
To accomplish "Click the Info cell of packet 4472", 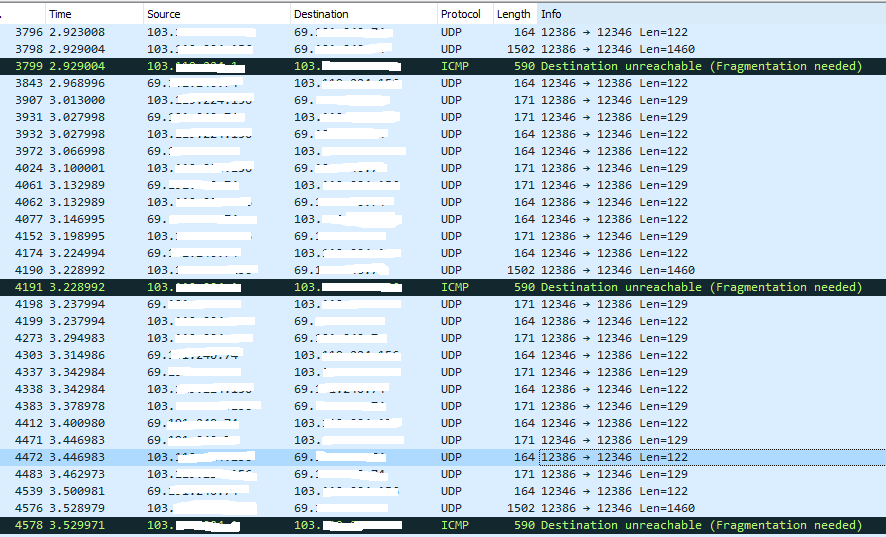I will tap(712, 457).
